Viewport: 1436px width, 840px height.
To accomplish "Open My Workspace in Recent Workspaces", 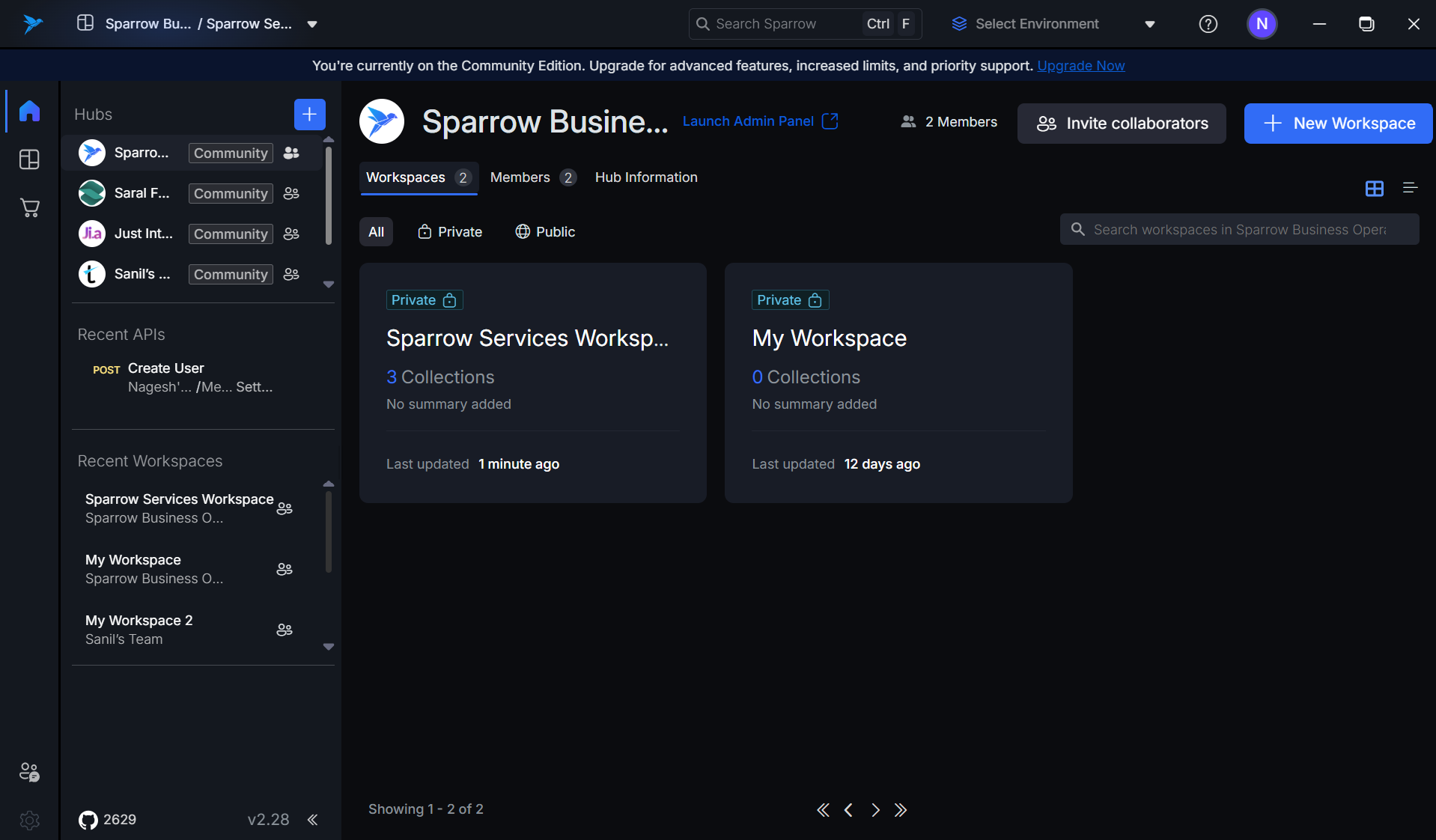I will [x=191, y=569].
